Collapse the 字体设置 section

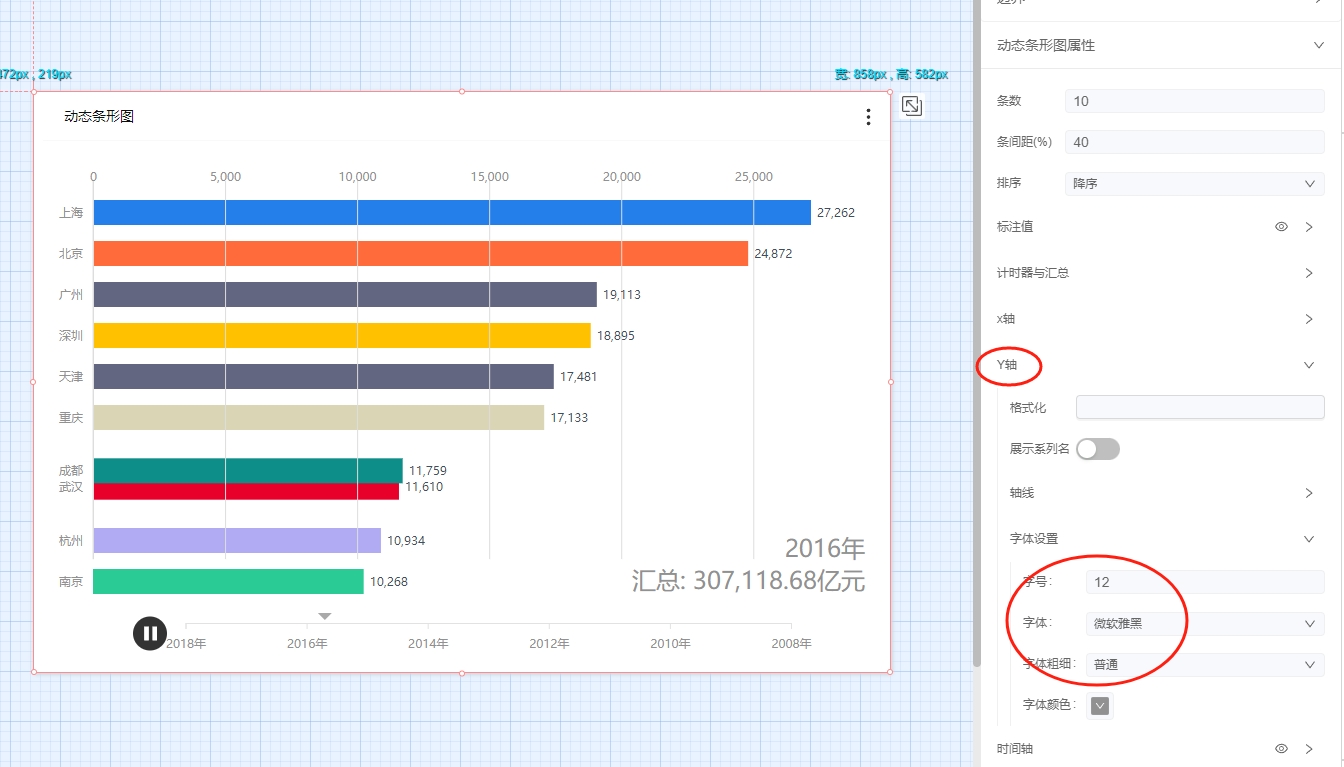(1309, 539)
